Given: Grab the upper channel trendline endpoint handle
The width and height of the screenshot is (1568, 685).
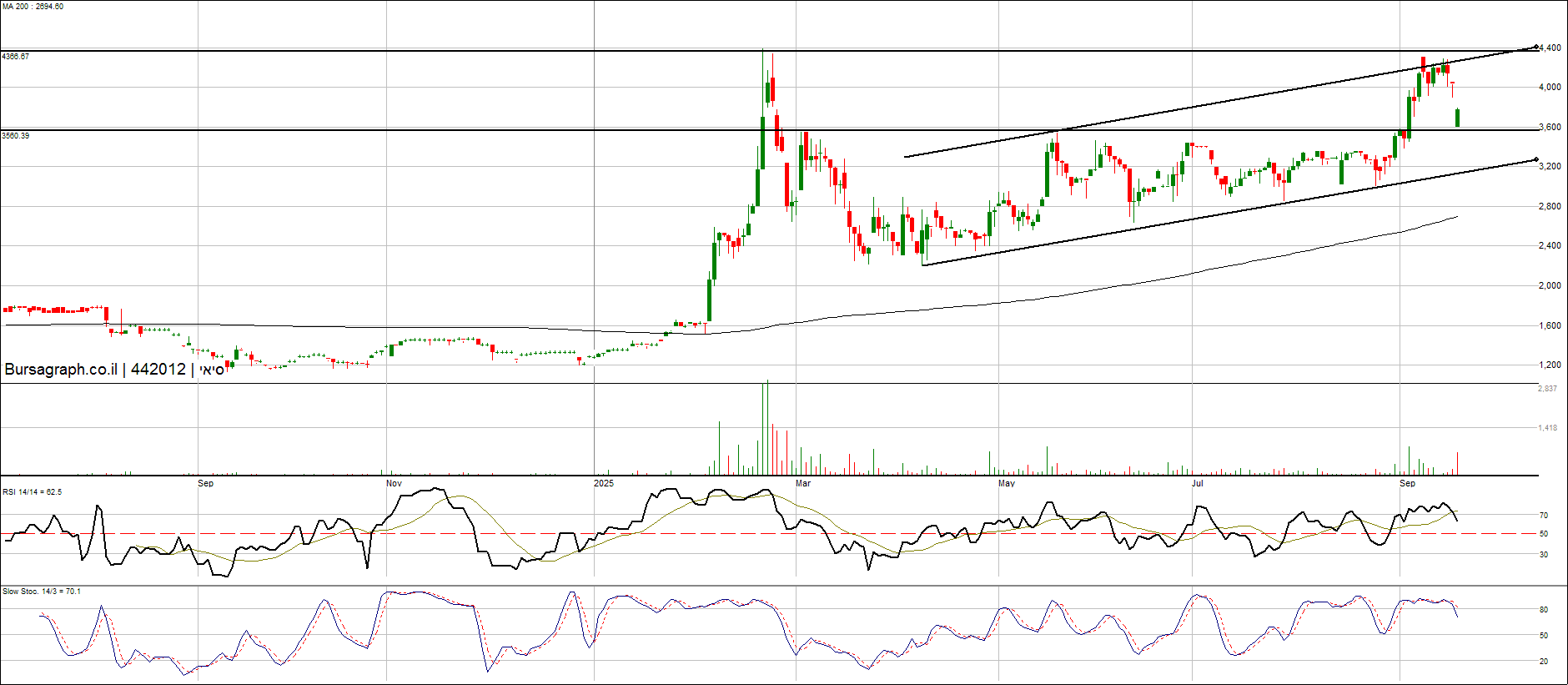Looking at the screenshot, I should coord(1536,48).
